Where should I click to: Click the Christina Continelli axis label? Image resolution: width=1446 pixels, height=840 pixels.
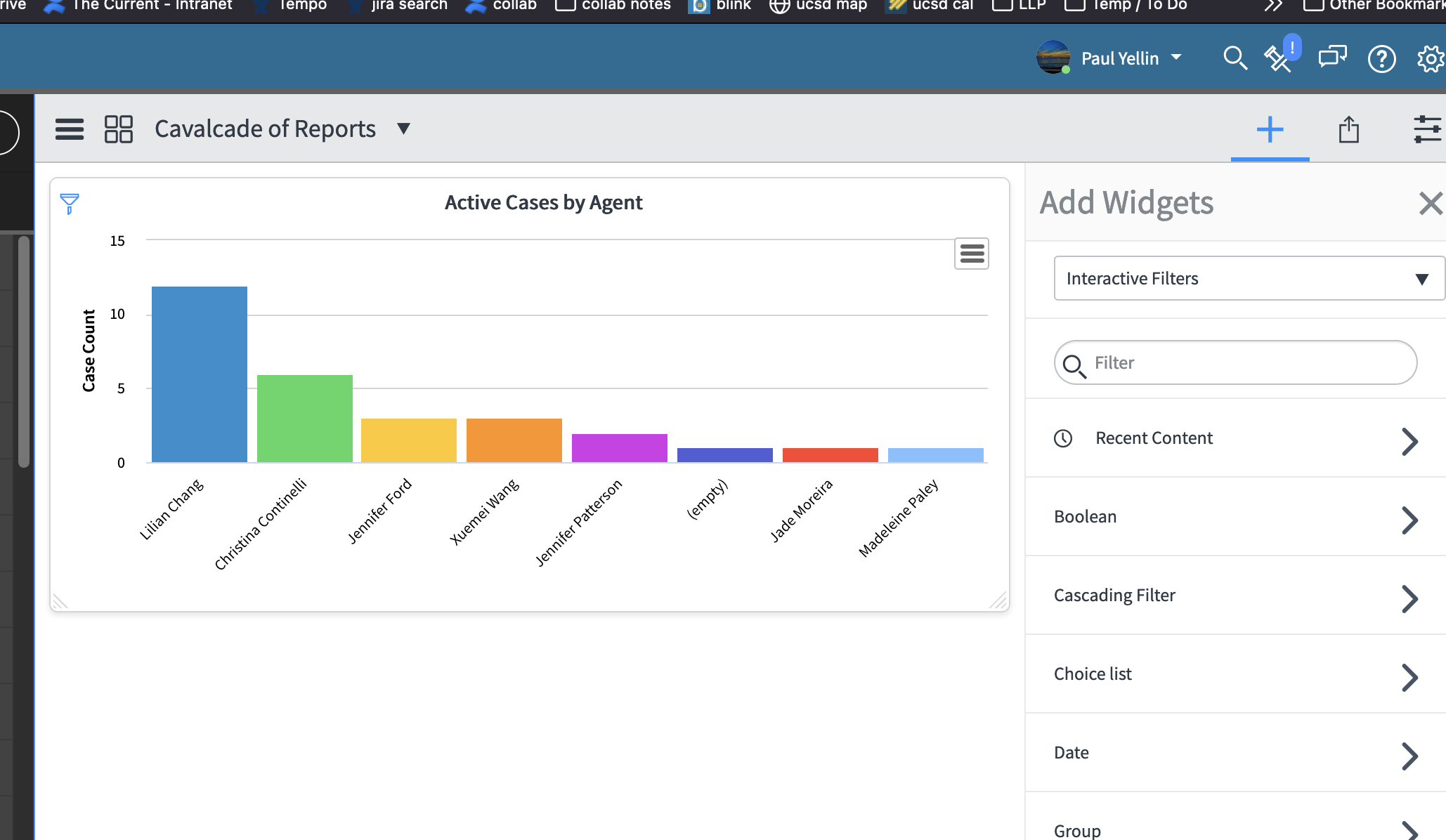click(261, 524)
